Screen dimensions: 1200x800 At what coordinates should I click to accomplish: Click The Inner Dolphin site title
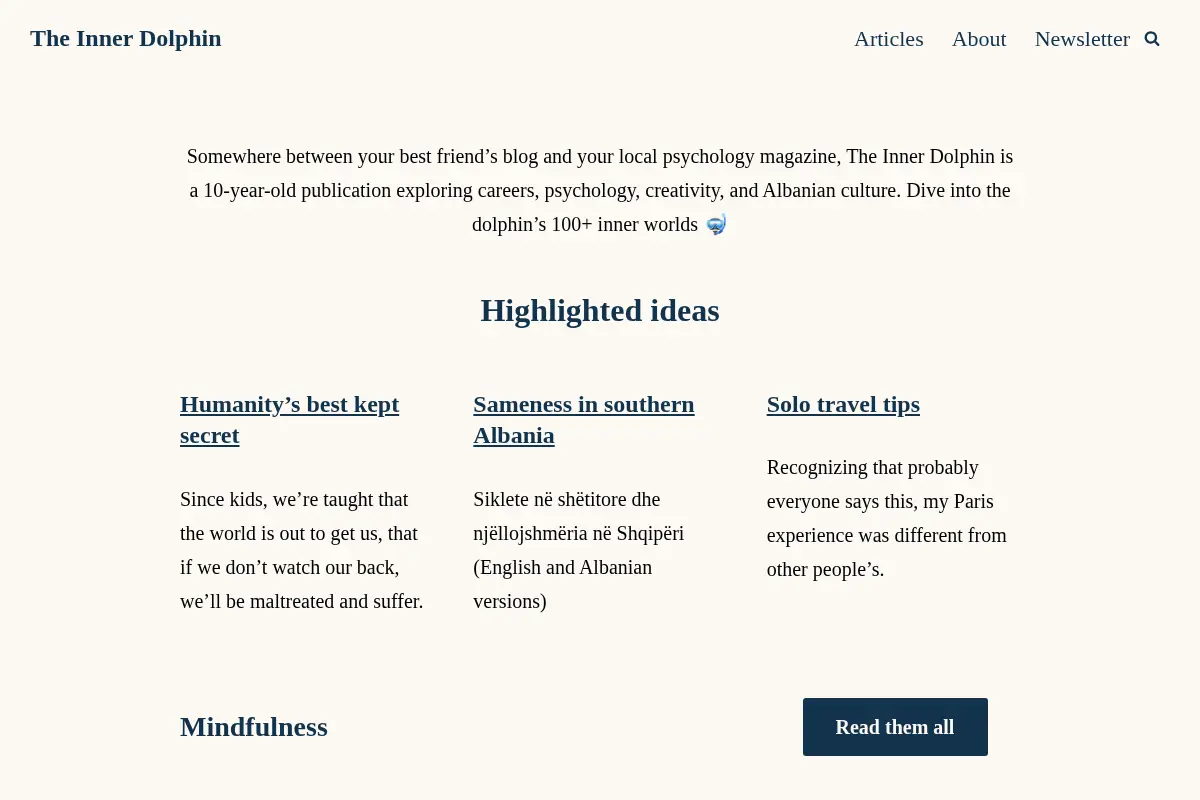pos(126,38)
